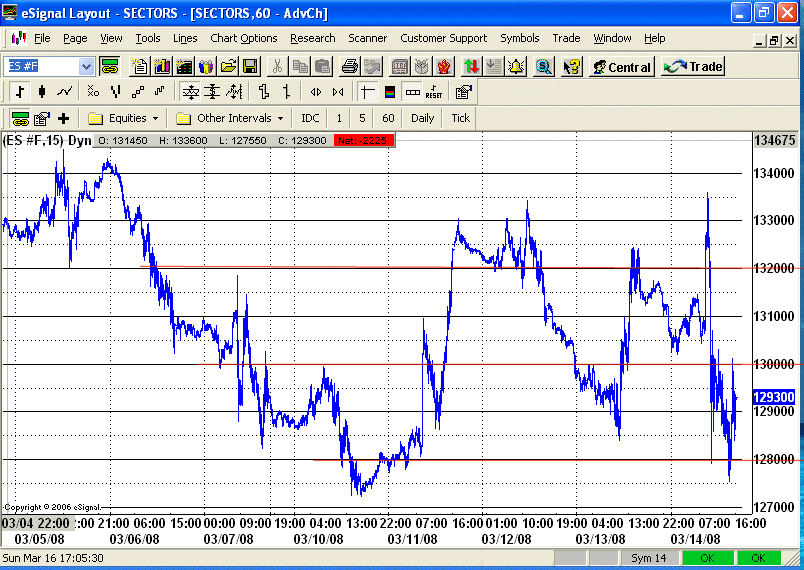Click the vertical compress scaling icon
Image resolution: width=804 pixels, height=570 pixels.
point(212,92)
